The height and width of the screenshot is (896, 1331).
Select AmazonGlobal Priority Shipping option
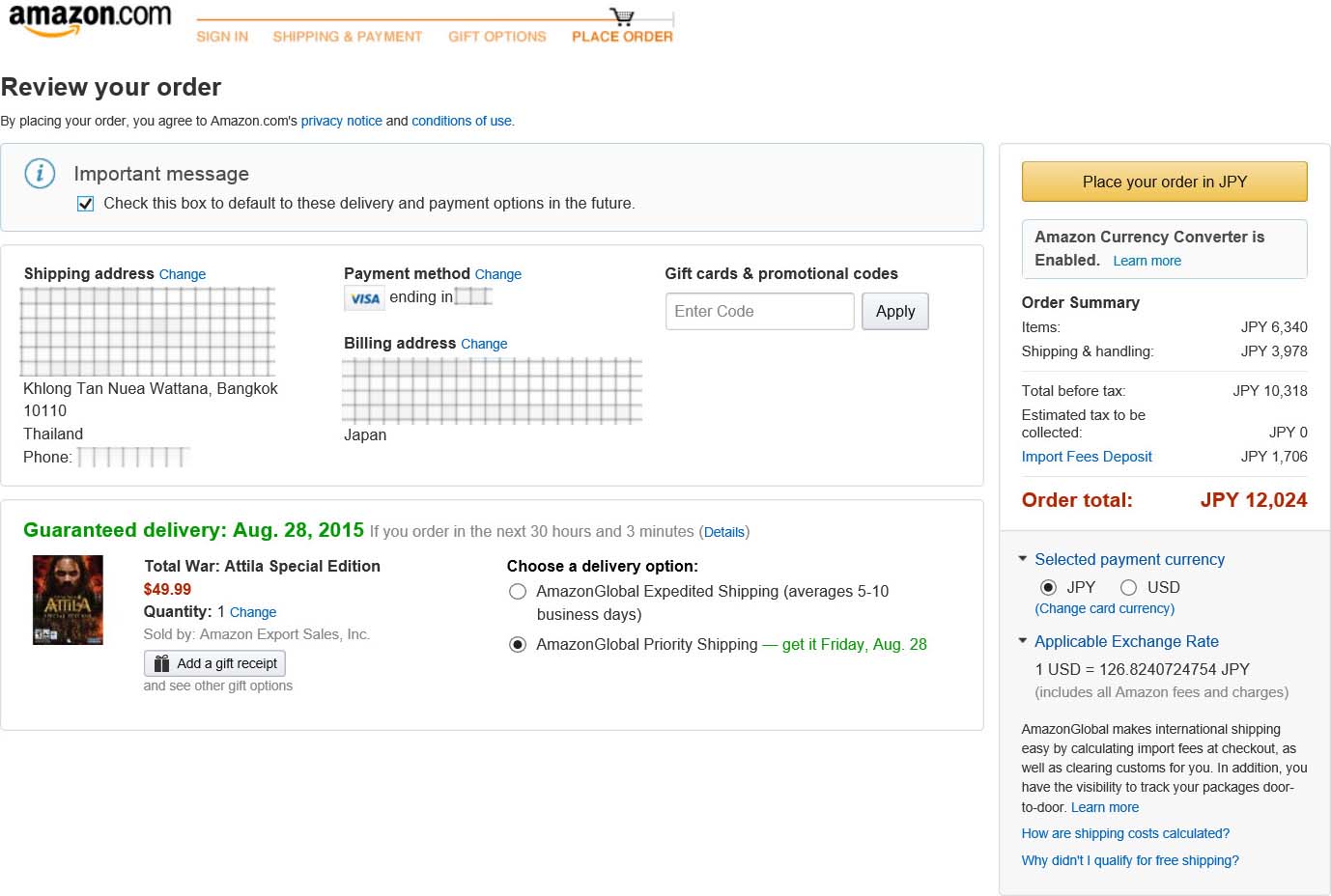click(518, 644)
